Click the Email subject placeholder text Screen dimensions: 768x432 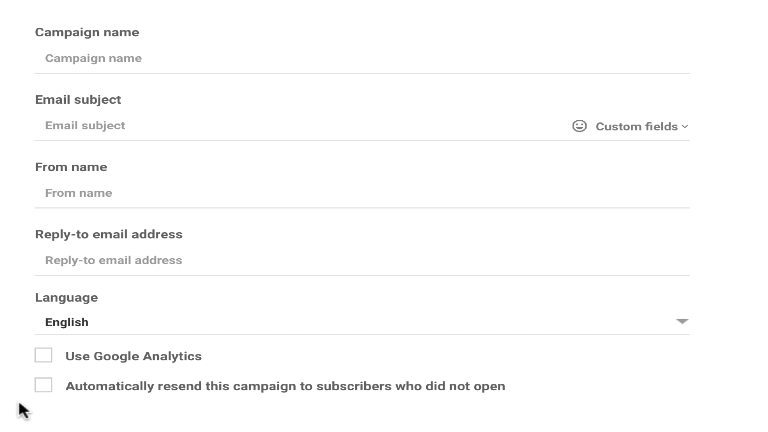coord(85,126)
